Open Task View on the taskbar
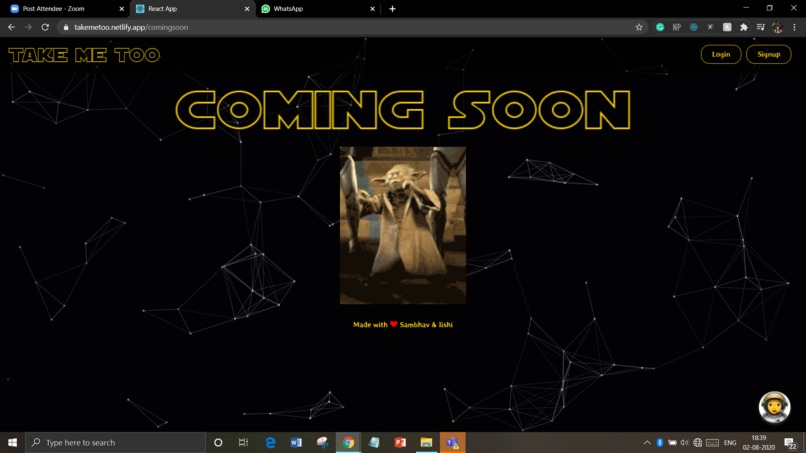The image size is (806, 453). 244,442
